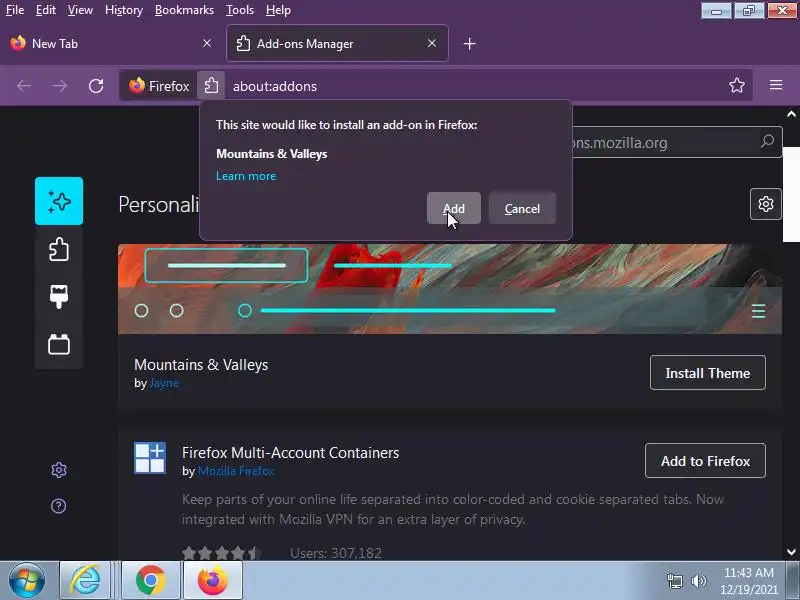Click the Mountains & Valleys theme preview
The height and width of the screenshot is (600, 800).
tap(449, 289)
